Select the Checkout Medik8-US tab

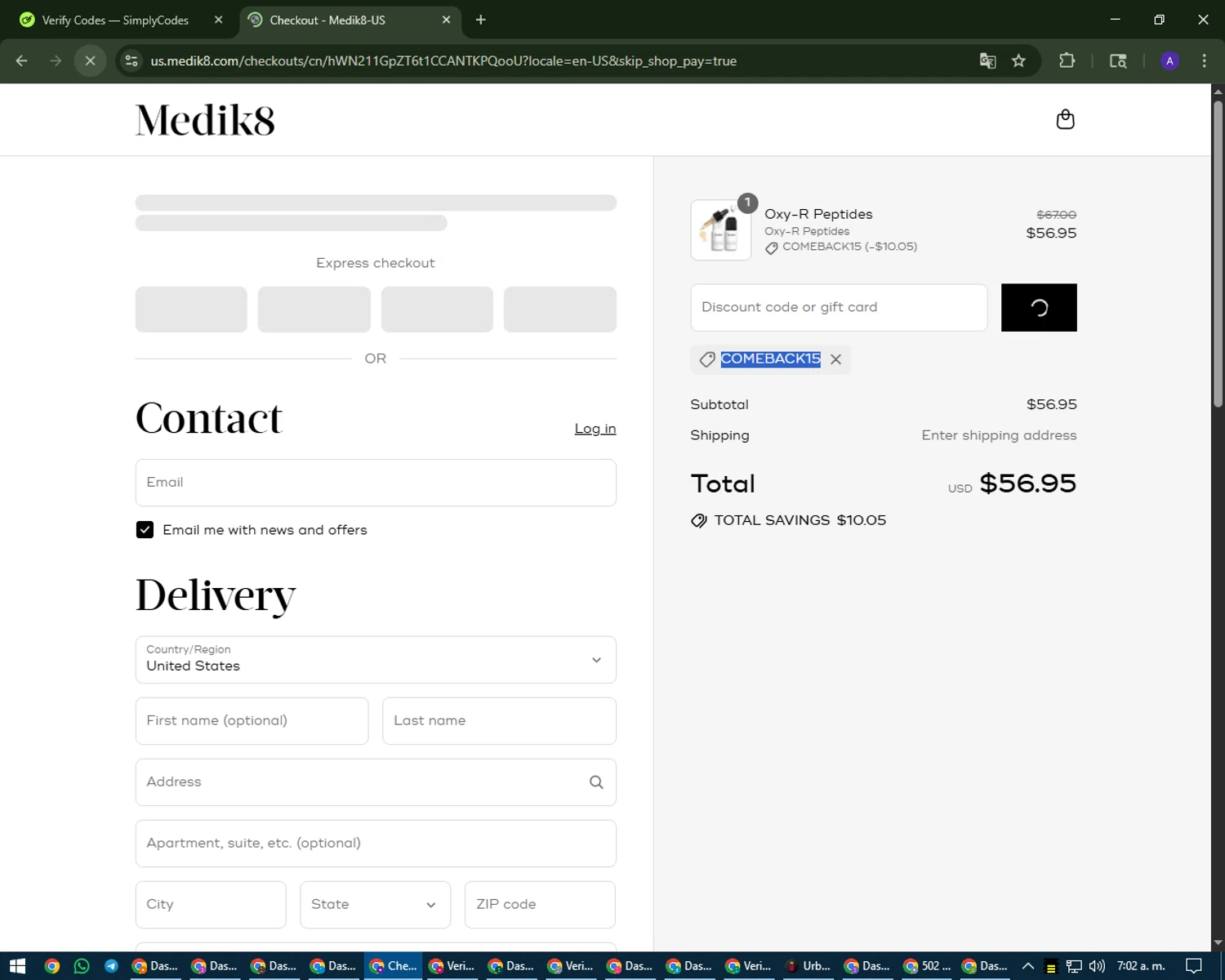coord(351,20)
